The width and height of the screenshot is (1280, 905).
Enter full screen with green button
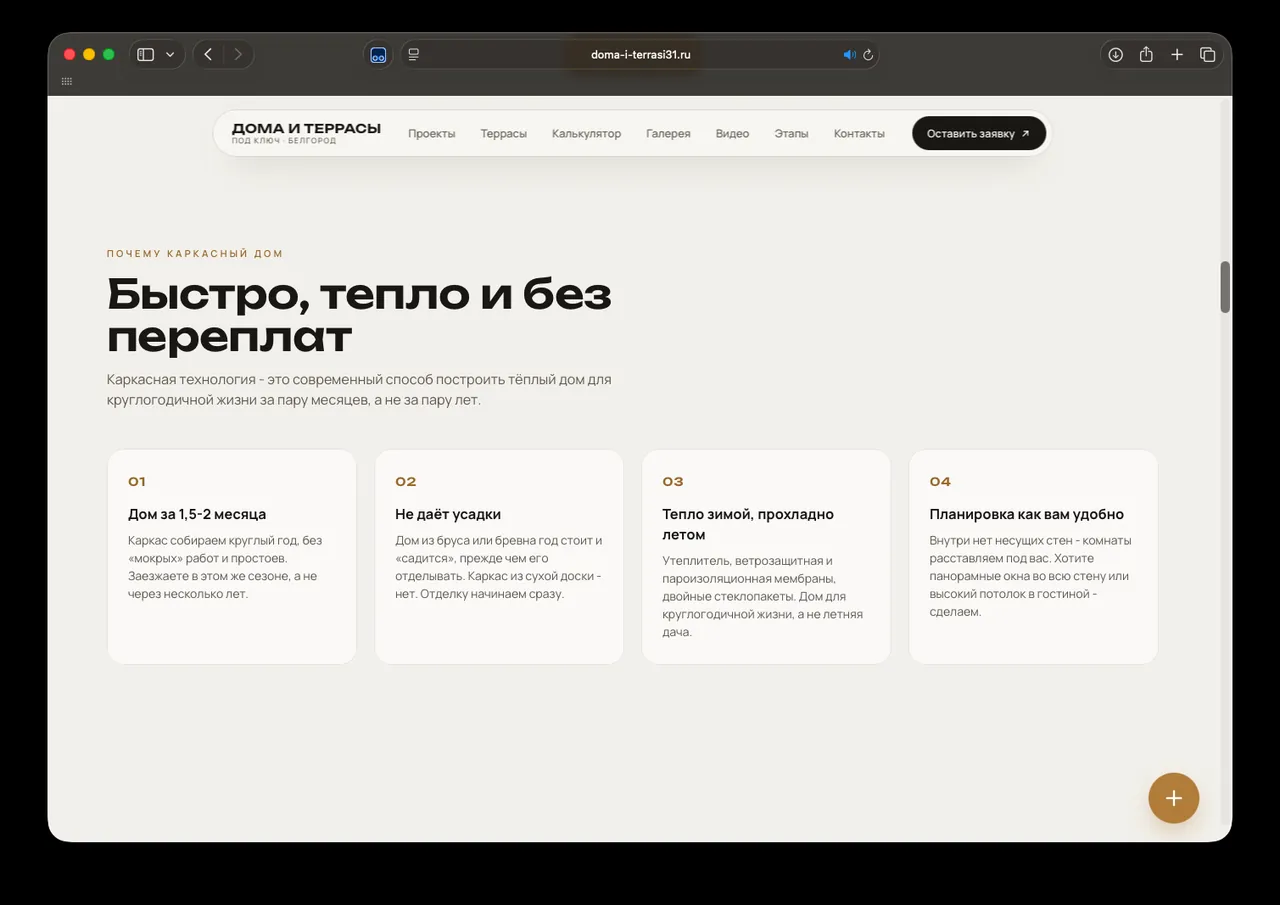click(x=109, y=55)
